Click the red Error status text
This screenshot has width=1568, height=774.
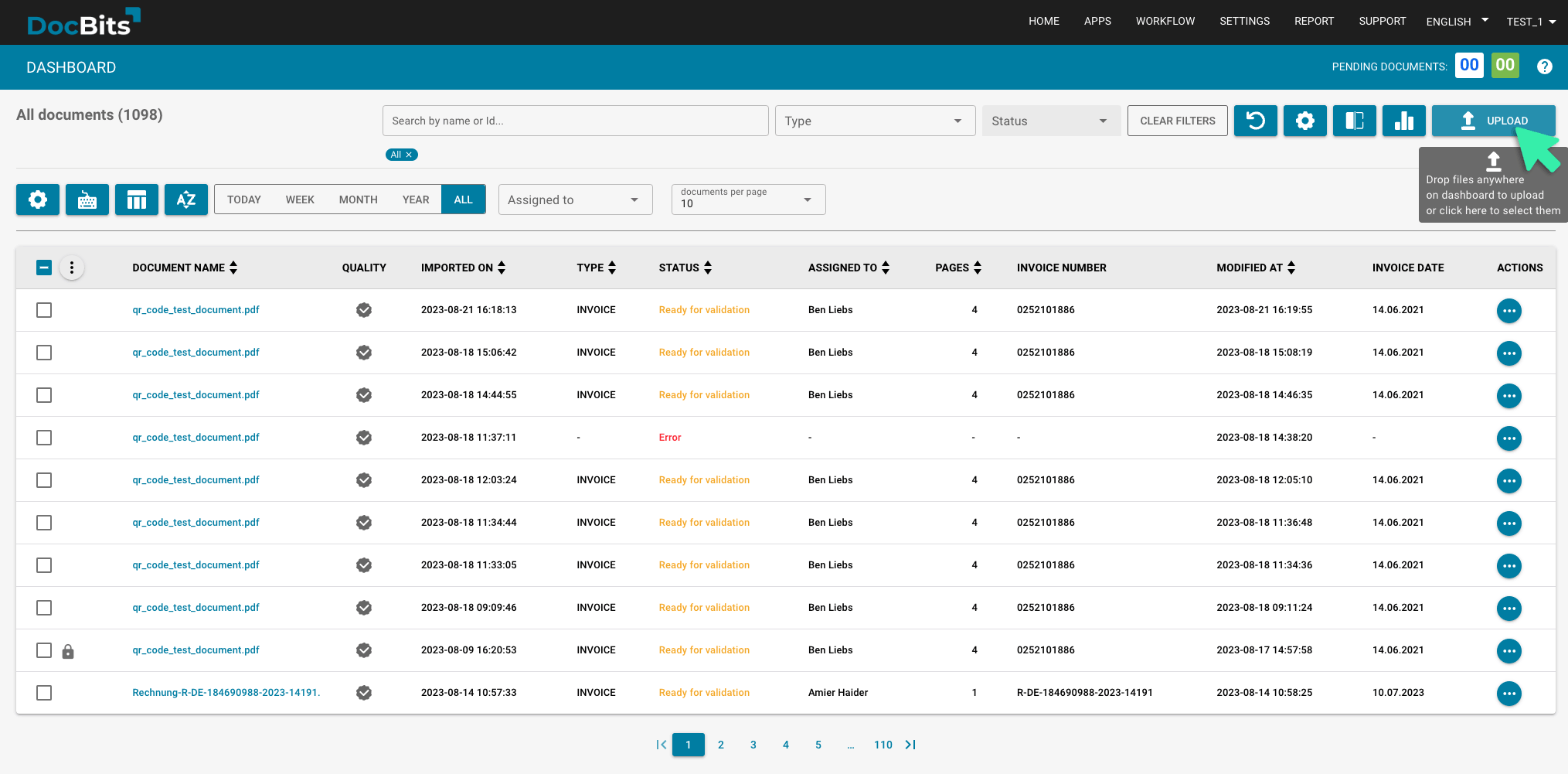coord(670,438)
